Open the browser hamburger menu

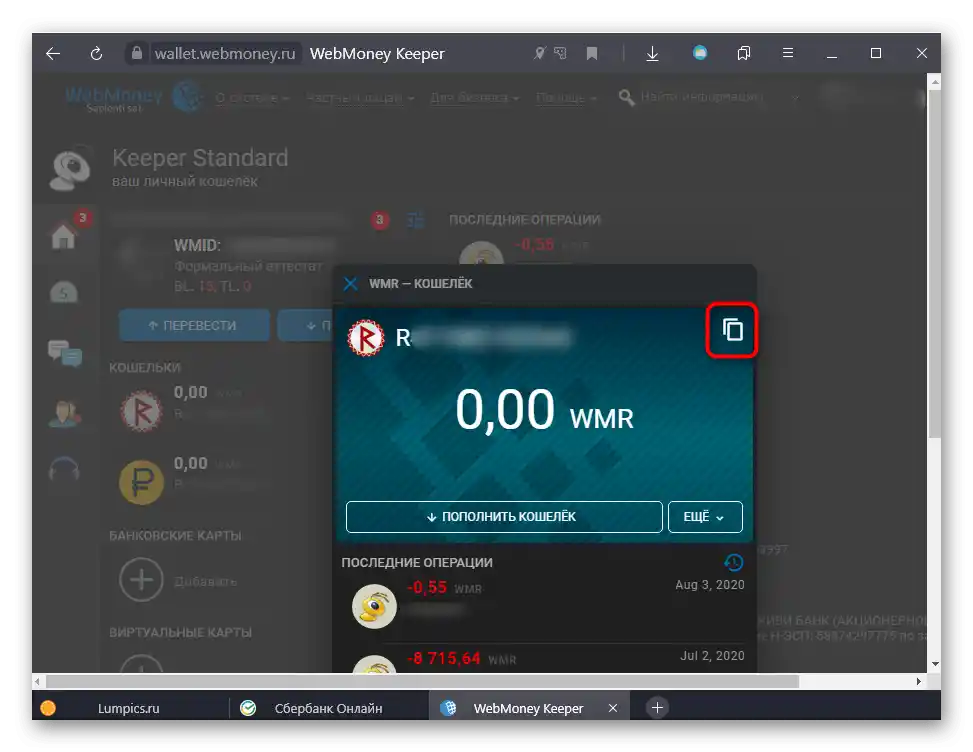[x=788, y=53]
